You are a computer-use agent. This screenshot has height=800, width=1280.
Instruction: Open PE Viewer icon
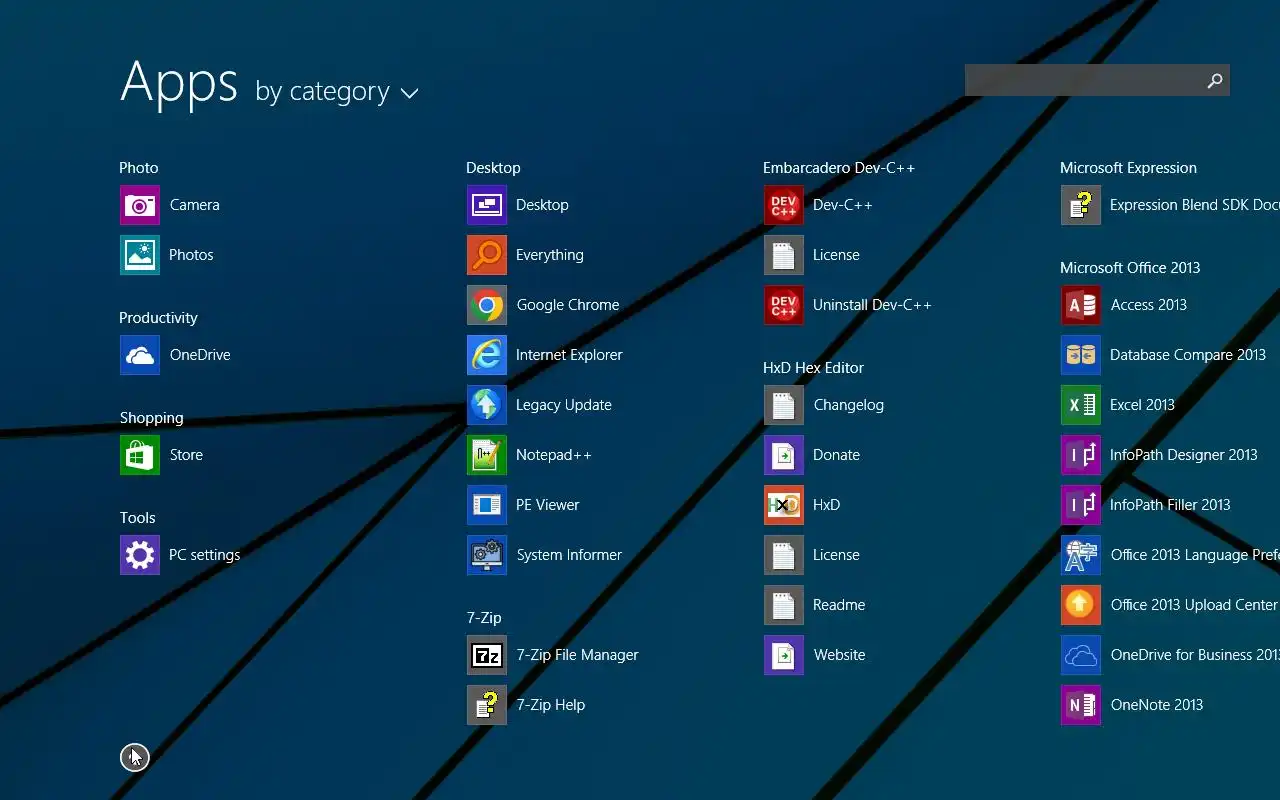coord(487,505)
